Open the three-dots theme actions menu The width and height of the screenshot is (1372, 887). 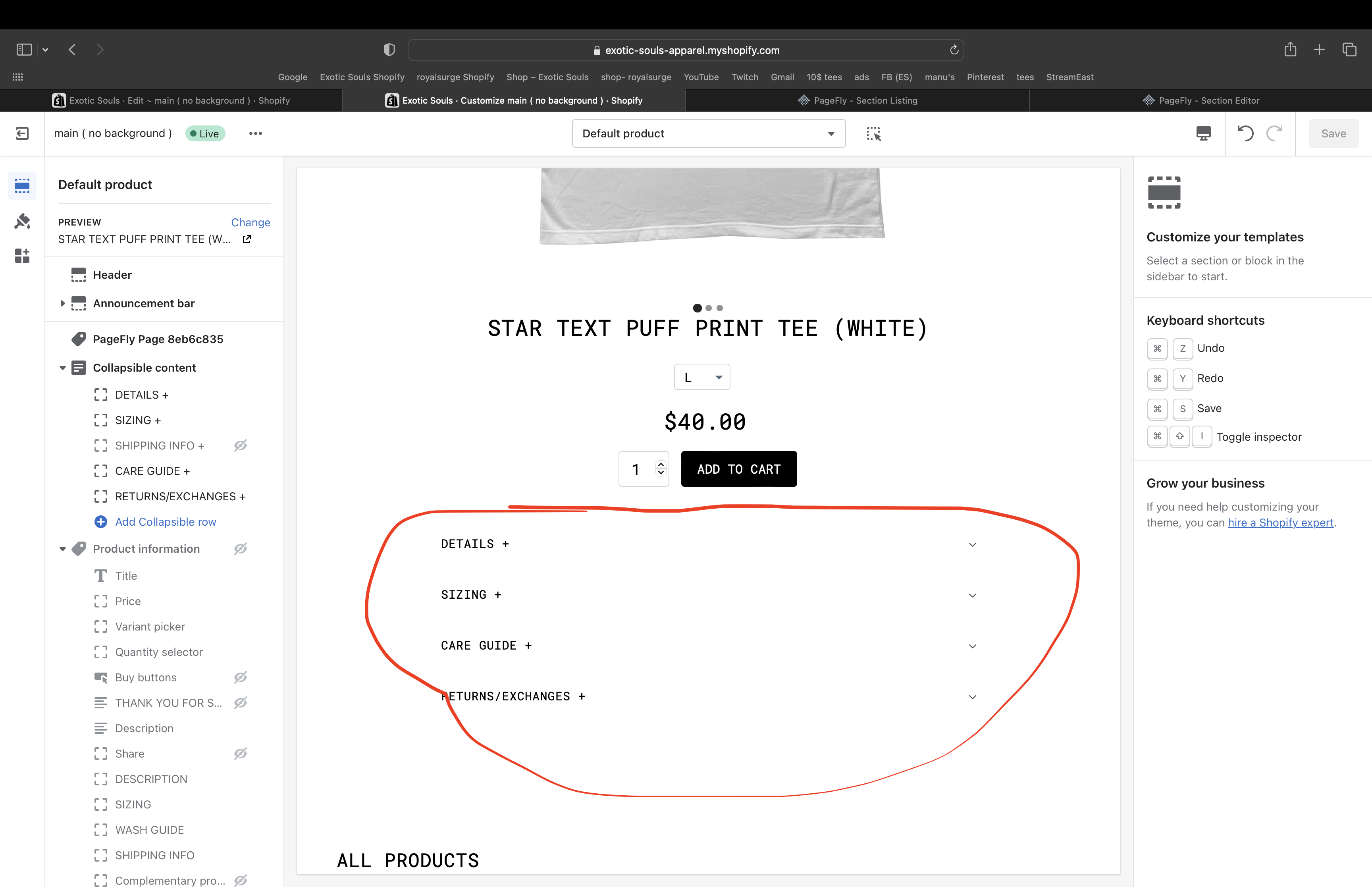coord(256,134)
